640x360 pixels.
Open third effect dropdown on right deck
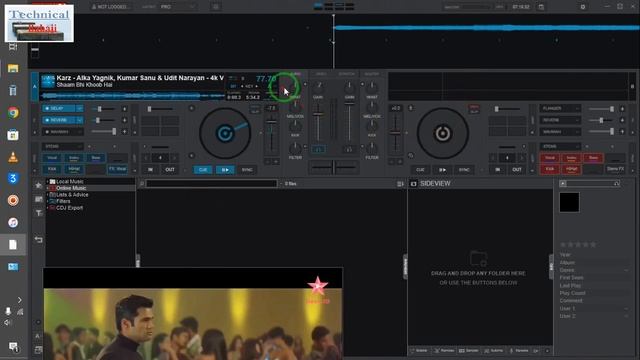[x=577, y=132]
